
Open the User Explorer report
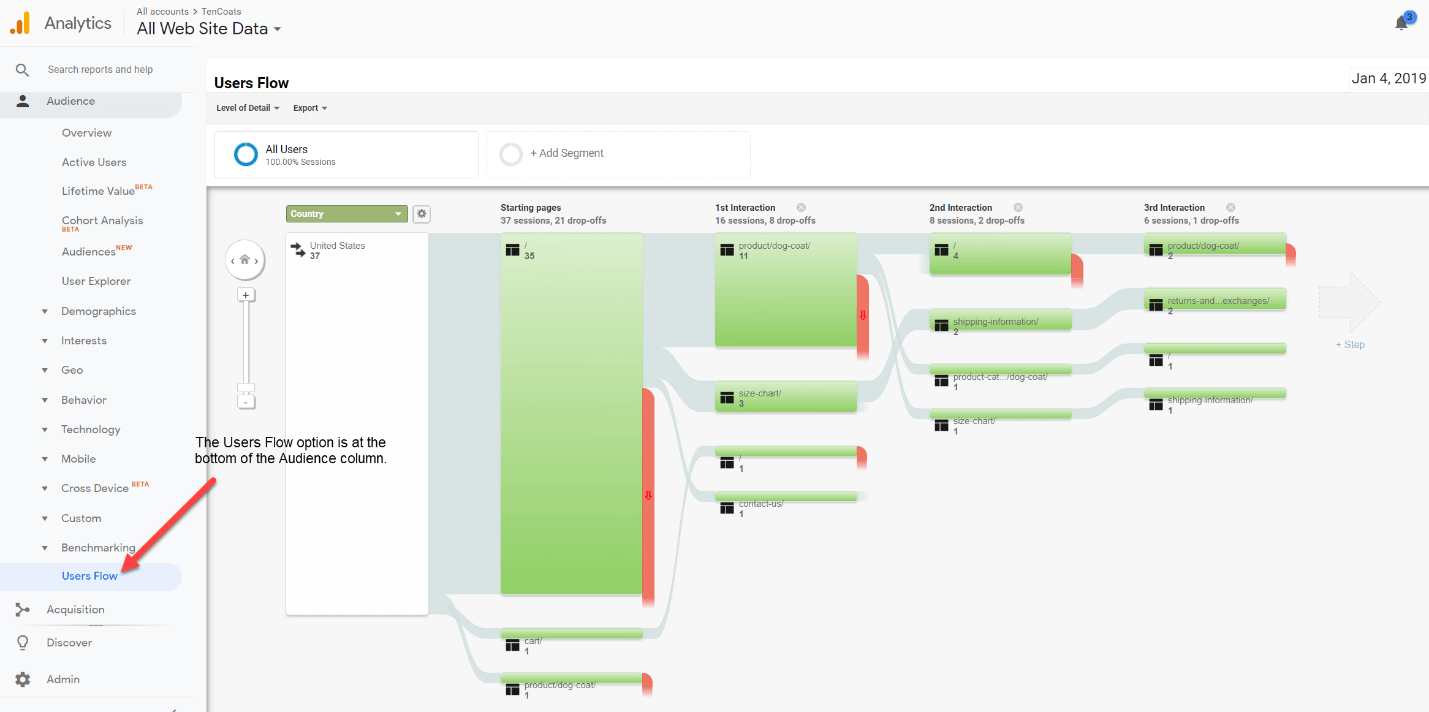pos(96,281)
